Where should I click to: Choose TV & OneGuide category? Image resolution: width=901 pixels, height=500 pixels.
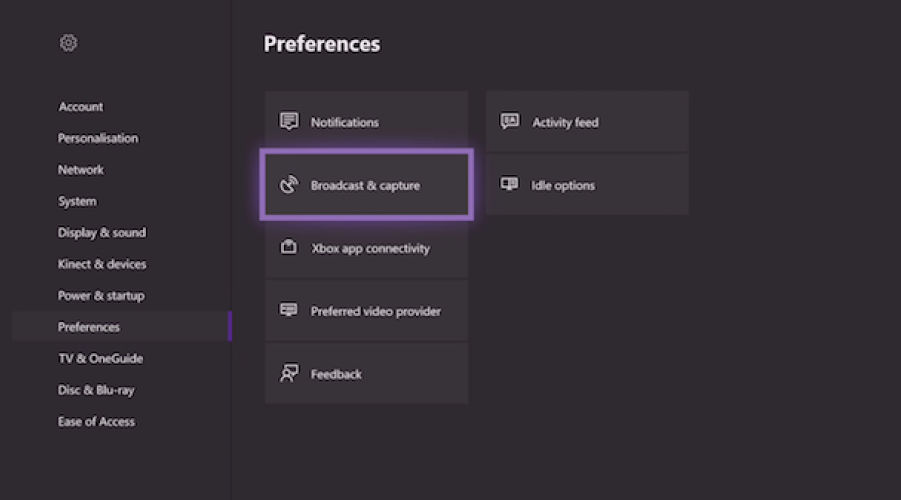coord(101,358)
